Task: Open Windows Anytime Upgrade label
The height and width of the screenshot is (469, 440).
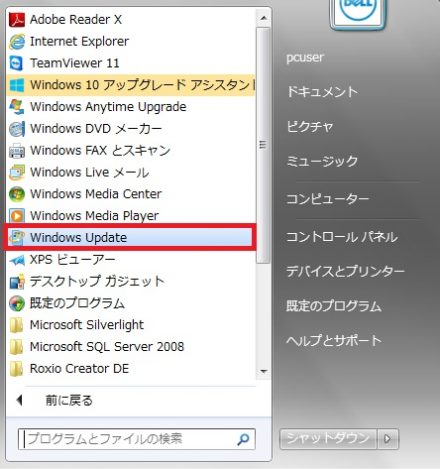Action: [x=108, y=107]
